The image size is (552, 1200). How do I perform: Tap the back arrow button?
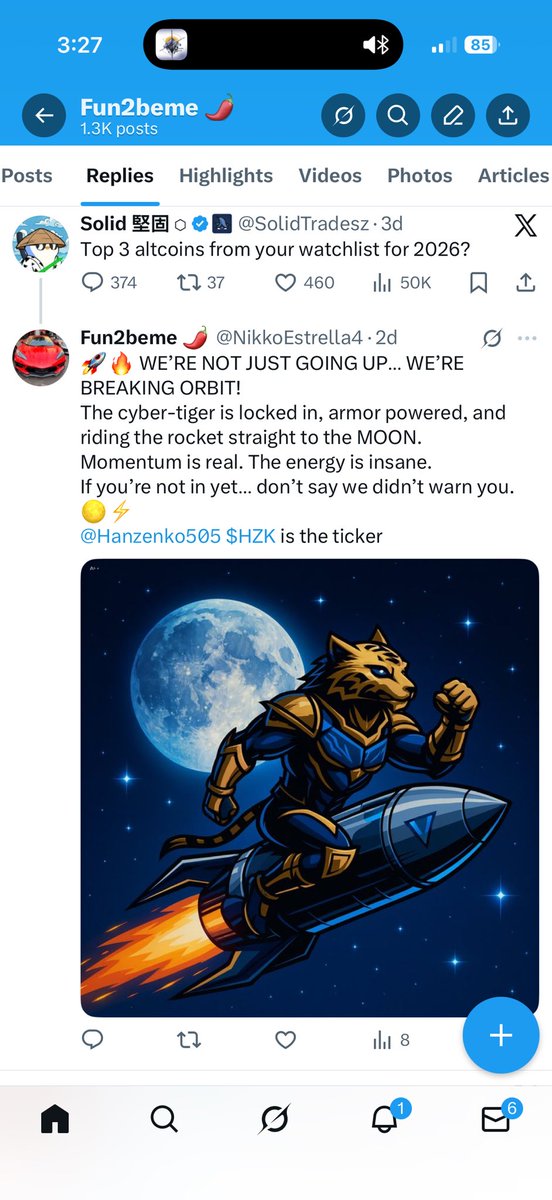point(43,116)
